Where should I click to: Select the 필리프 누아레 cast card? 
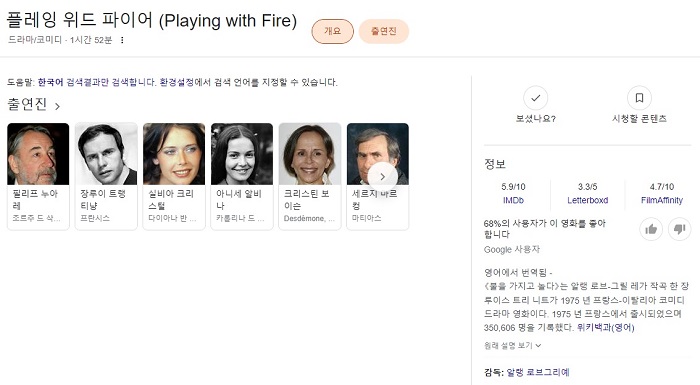tap(38, 176)
